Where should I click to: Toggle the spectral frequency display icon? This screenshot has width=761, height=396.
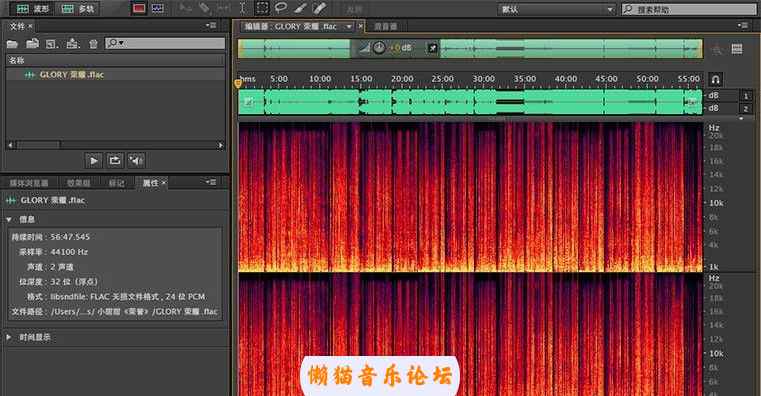point(139,8)
